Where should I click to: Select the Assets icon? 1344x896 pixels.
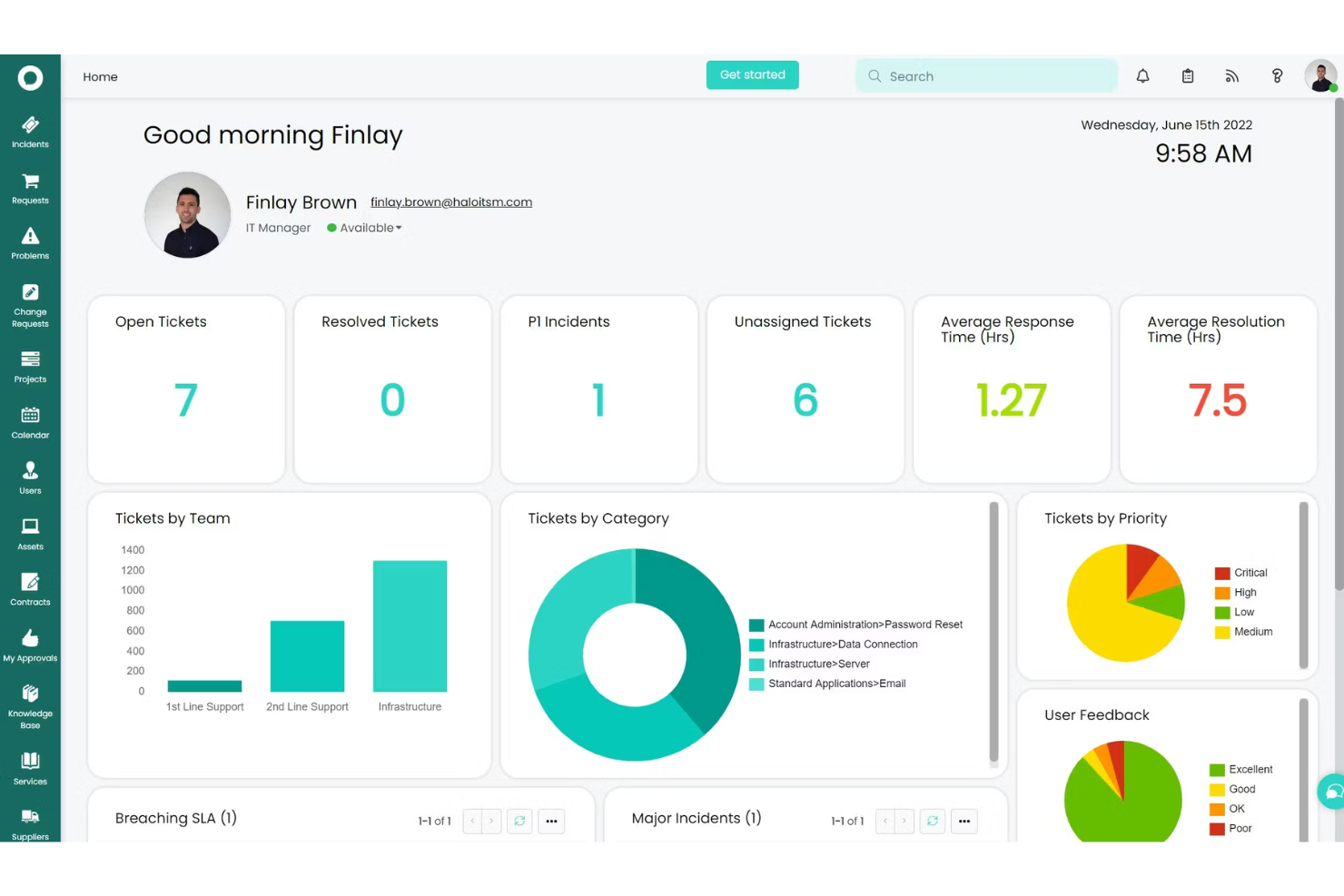click(30, 533)
